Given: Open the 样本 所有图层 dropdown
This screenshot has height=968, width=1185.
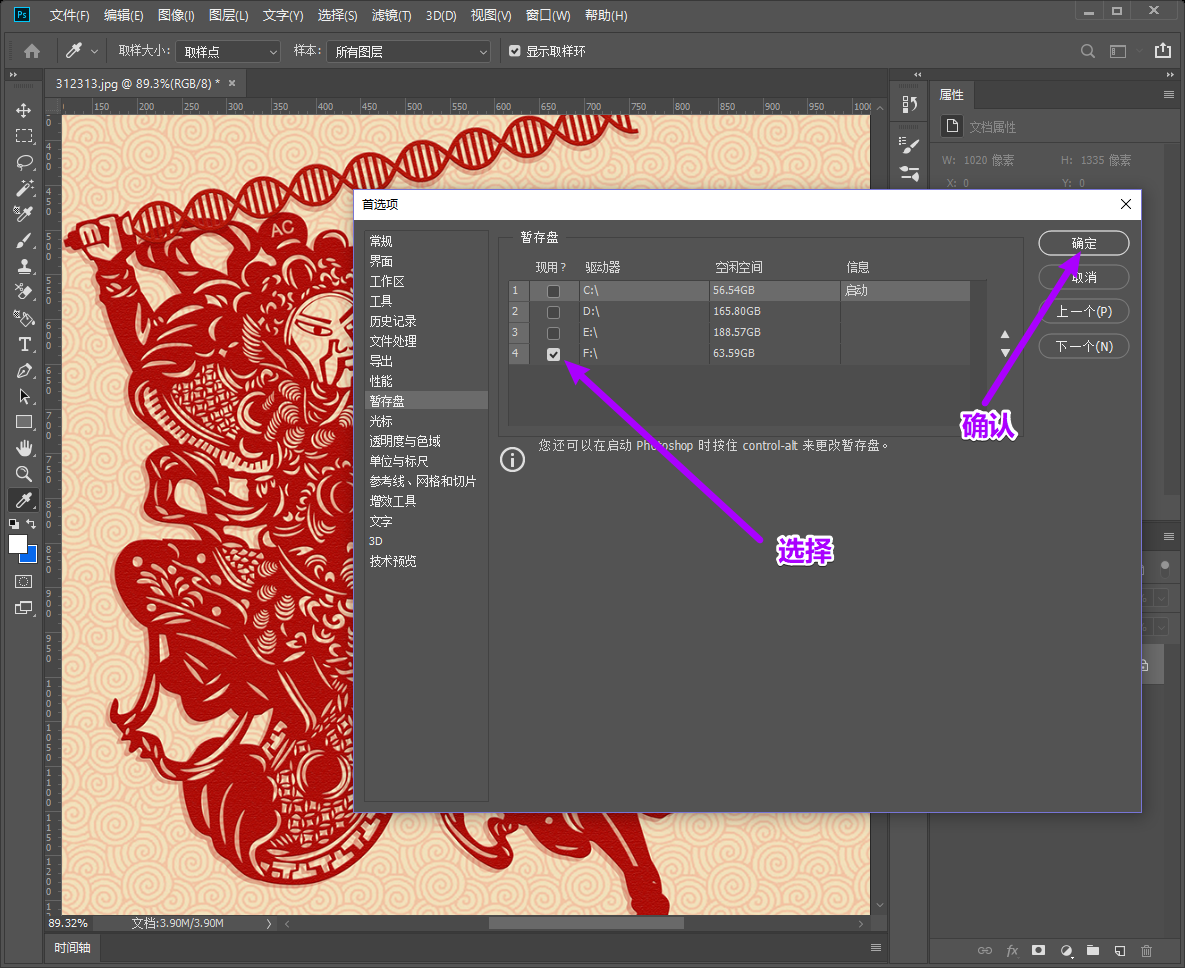Looking at the screenshot, I should [408, 51].
